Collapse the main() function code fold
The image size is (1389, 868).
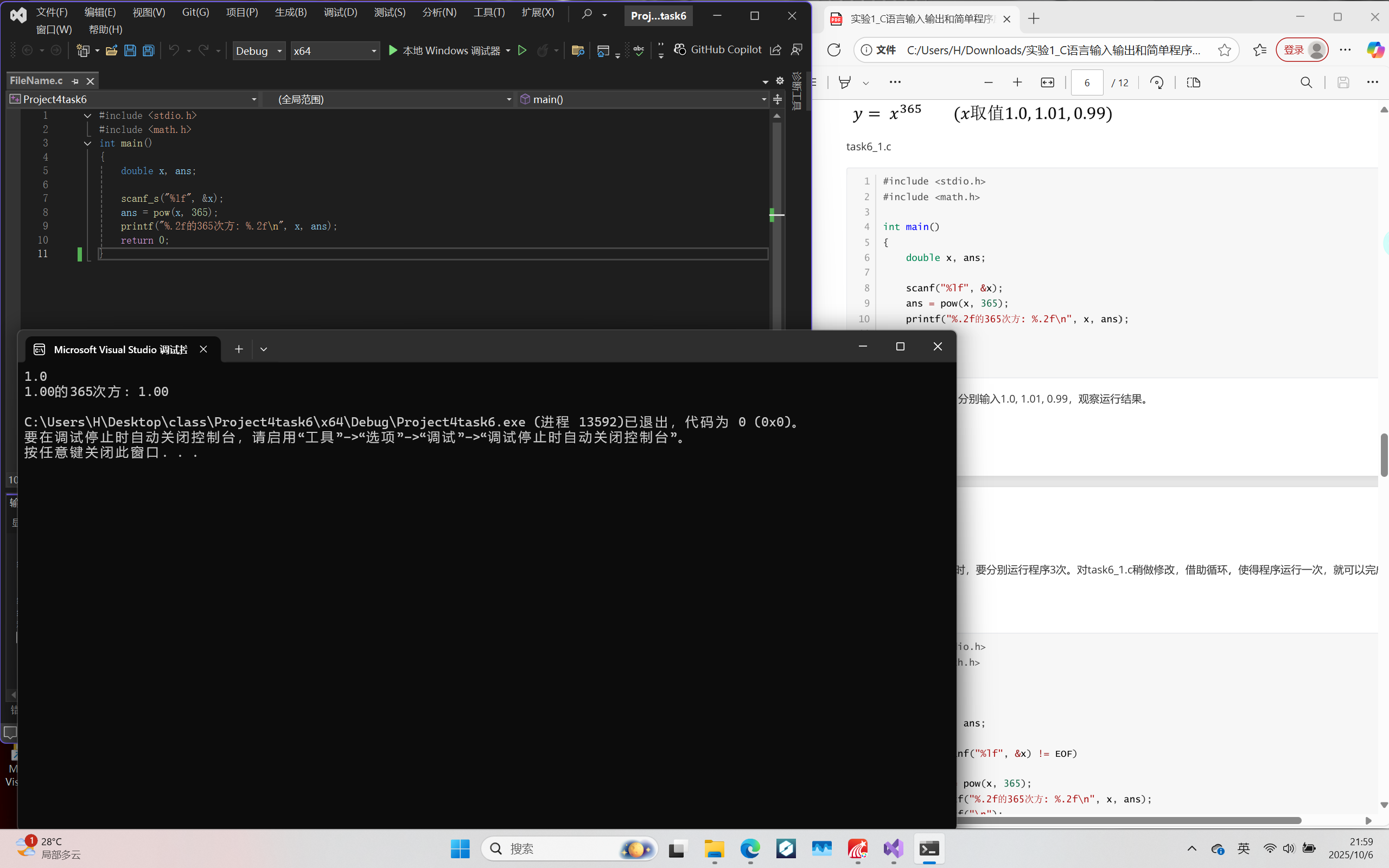[x=87, y=144]
